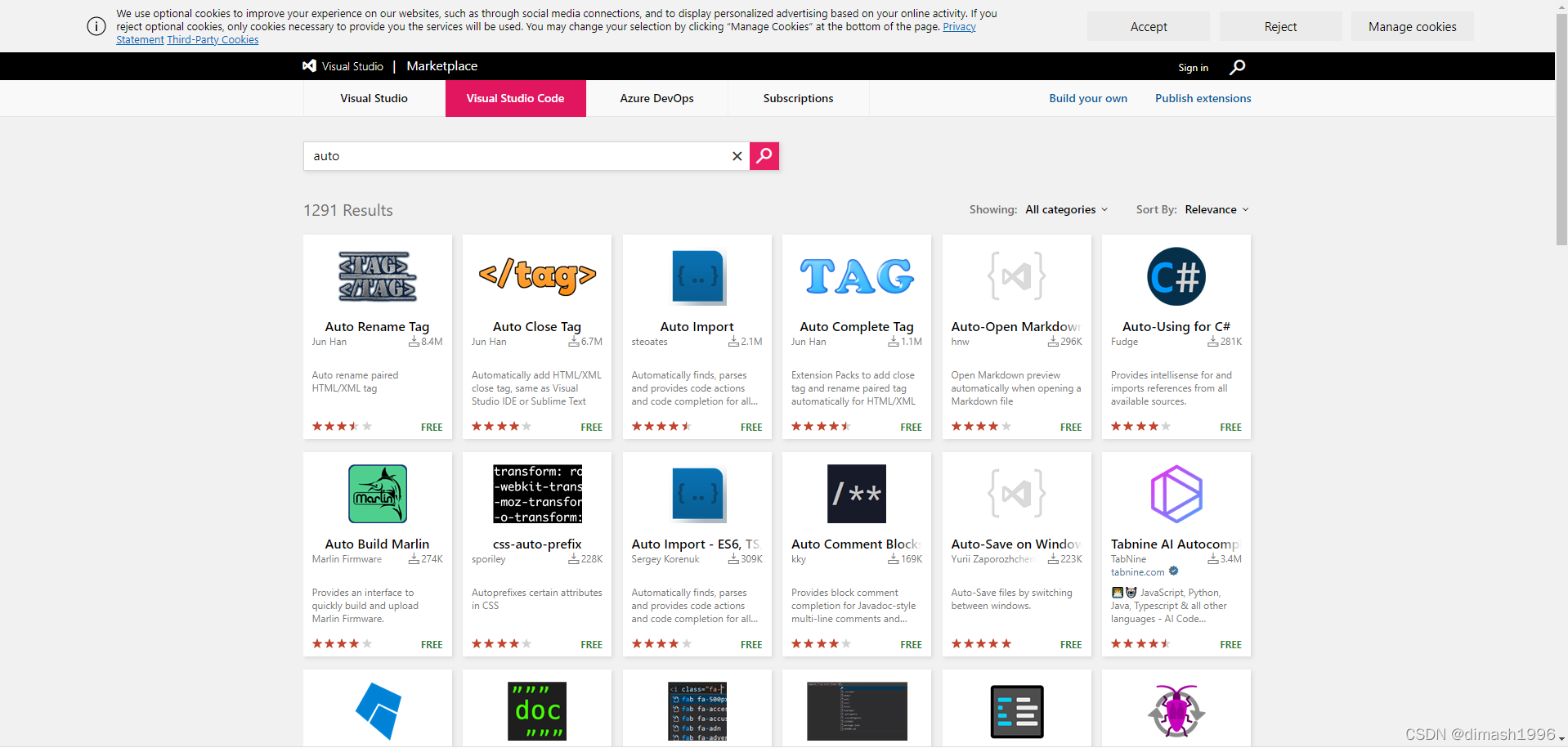Open the Auto-Using for C# icon
This screenshot has width=1568, height=748.
coord(1176,276)
